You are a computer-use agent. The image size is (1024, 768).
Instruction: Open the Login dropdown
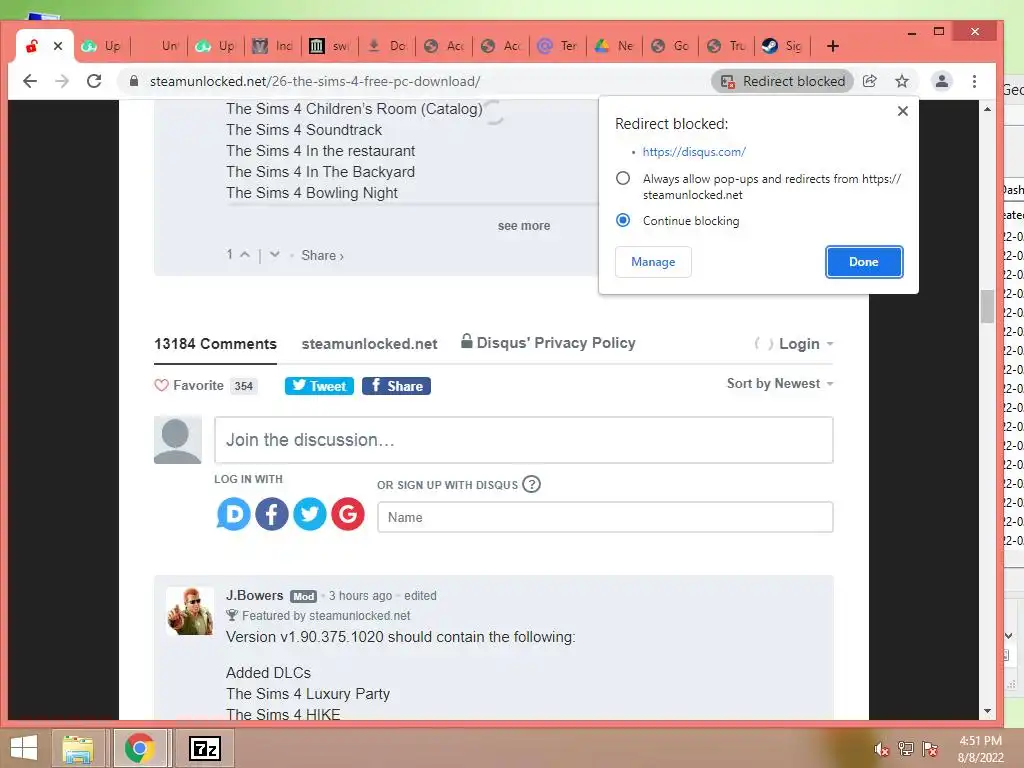[806, 344]
